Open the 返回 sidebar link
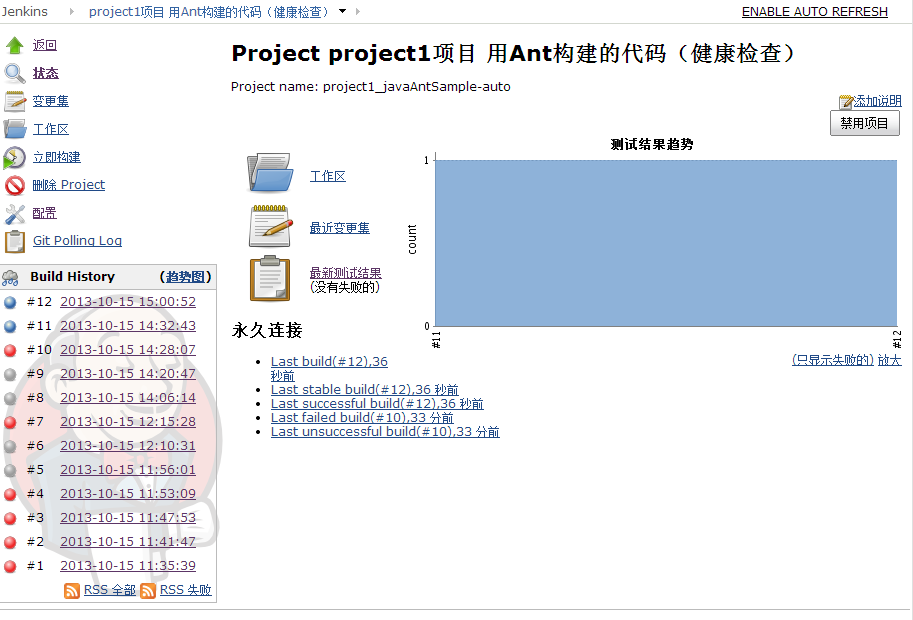The height and width of the screenshot is (620, 913). (x=45, y=45)
